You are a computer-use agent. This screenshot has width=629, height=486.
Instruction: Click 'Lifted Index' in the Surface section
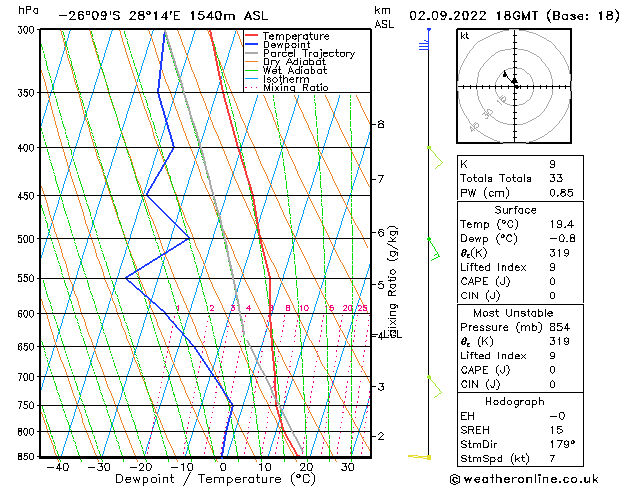tap(493, 267)
